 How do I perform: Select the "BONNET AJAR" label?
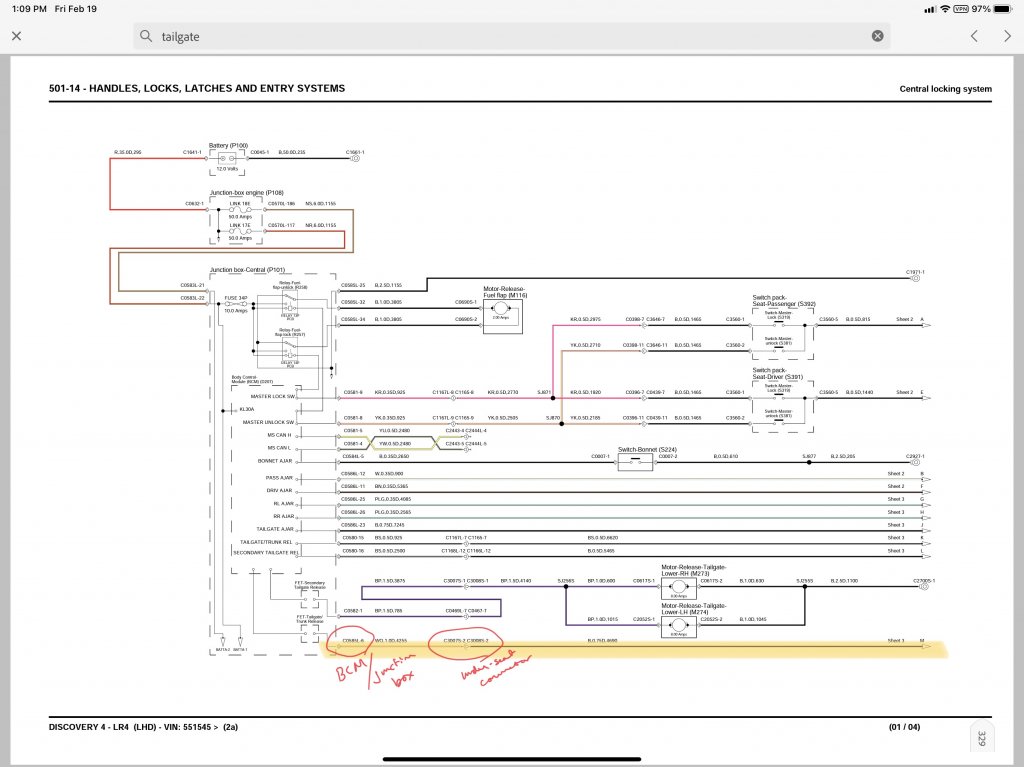click(x=275, y=461)
